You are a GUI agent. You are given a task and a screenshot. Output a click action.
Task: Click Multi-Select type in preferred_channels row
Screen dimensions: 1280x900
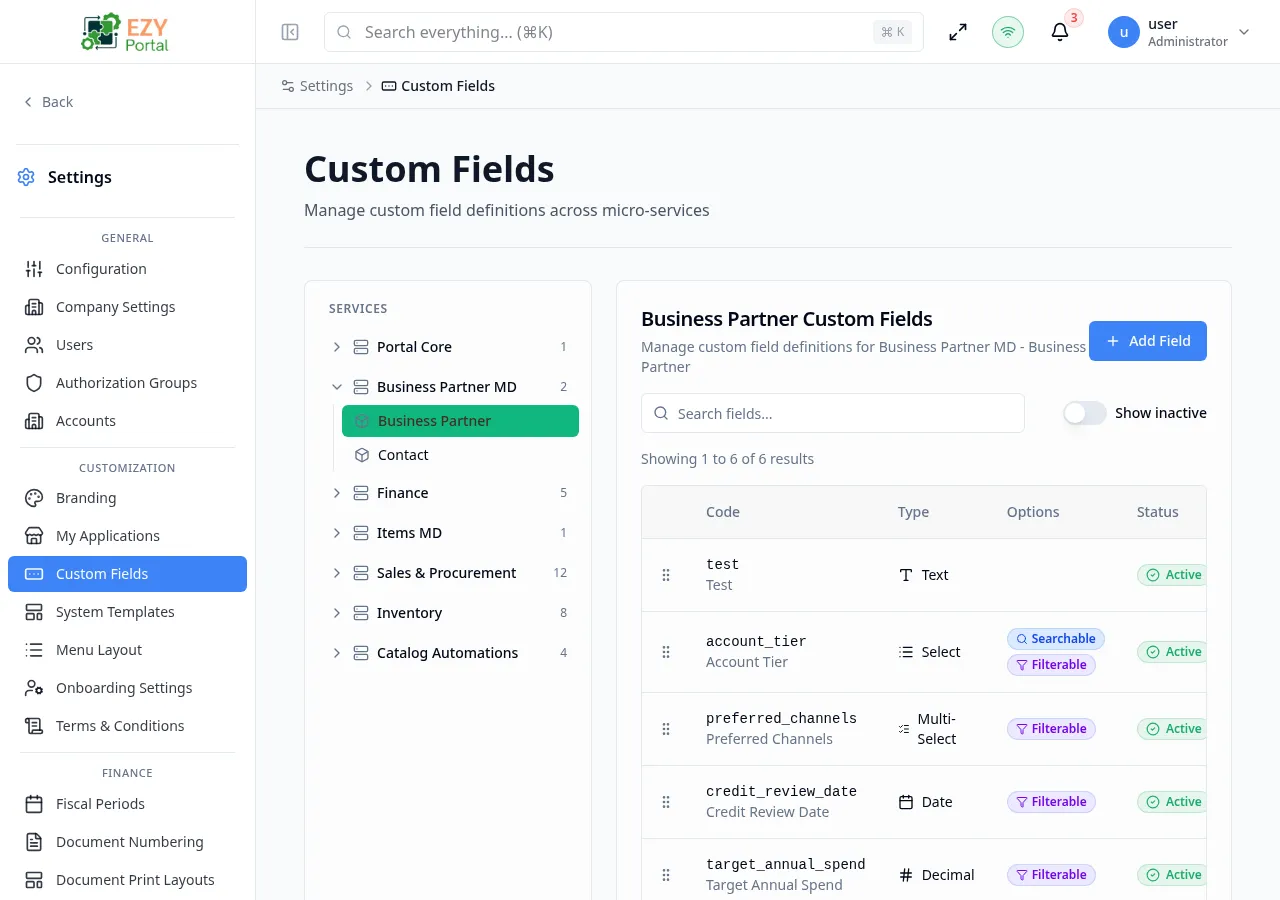pos(928,729)
